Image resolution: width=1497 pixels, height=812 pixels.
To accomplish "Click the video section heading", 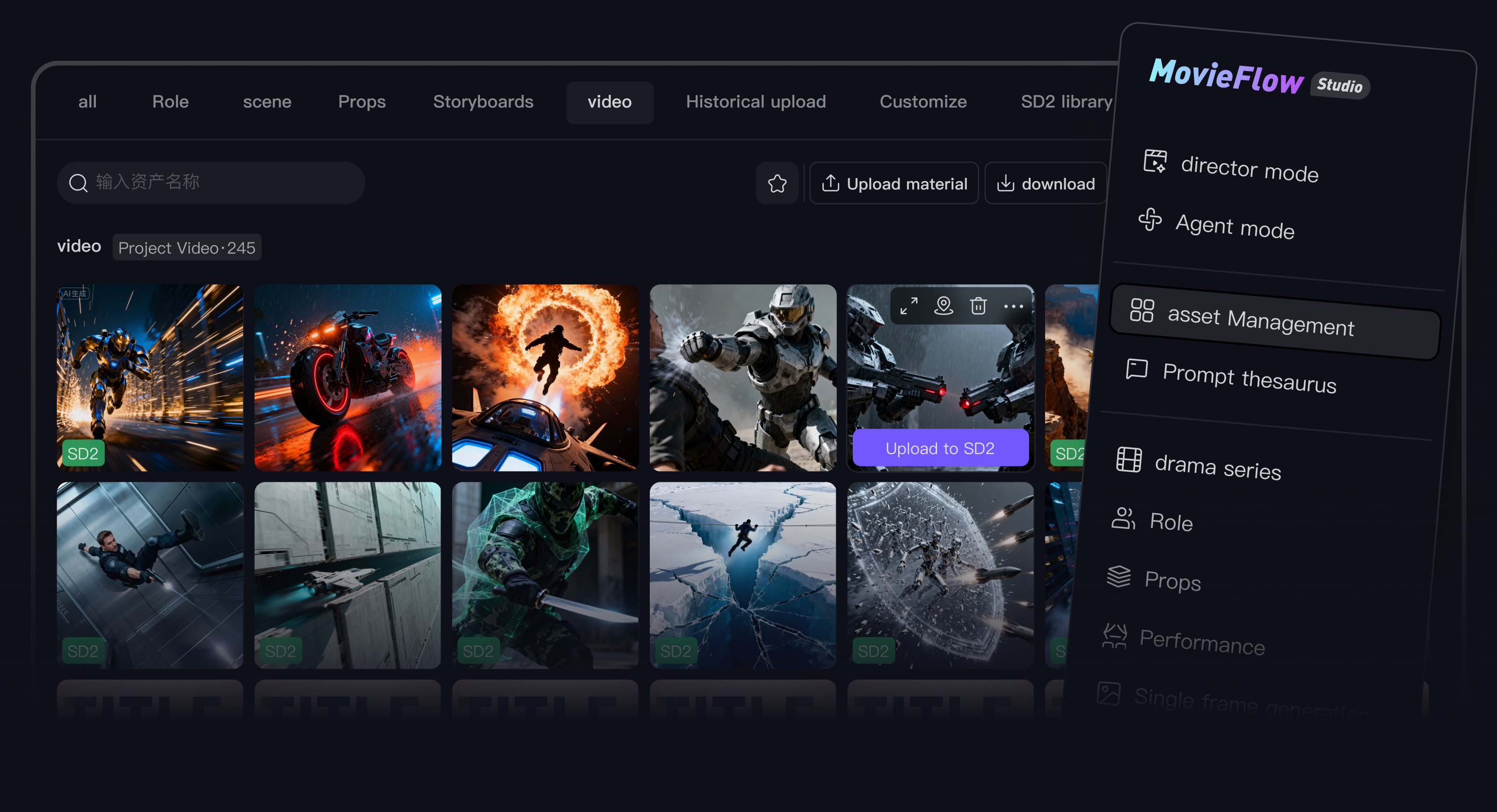I will 79,246.
